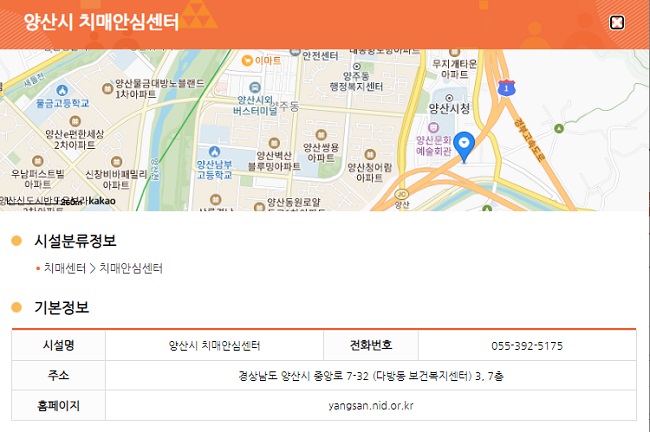Click the 무지개타운 아파트 icon
Screen dimensions: 650x432
tap(455, 53)
